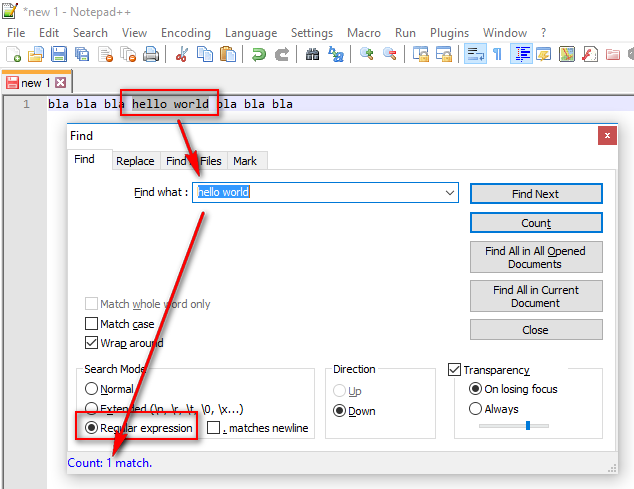Switch to the Mark tab
This screenshot has height=489, width=634.
[x=245, y=161]
